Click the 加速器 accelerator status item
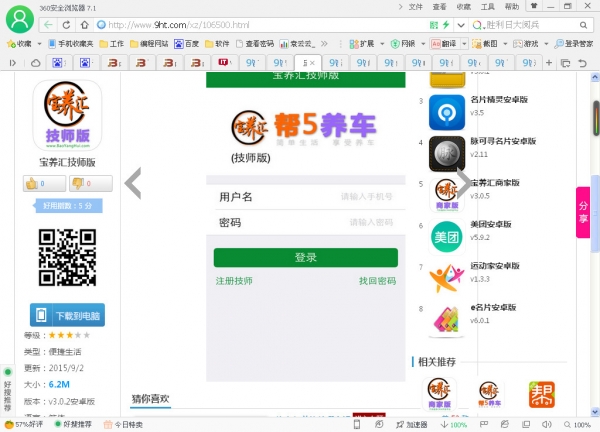The image size is (600, 432). pyautogui.click(x=412, y=424)
